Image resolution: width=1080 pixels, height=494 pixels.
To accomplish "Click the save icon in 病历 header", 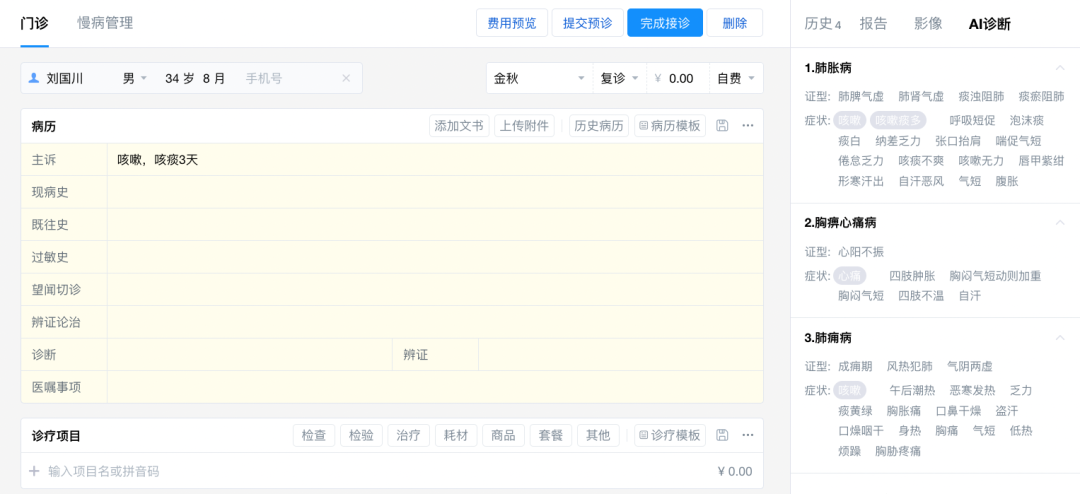I will tap(722, 126).
